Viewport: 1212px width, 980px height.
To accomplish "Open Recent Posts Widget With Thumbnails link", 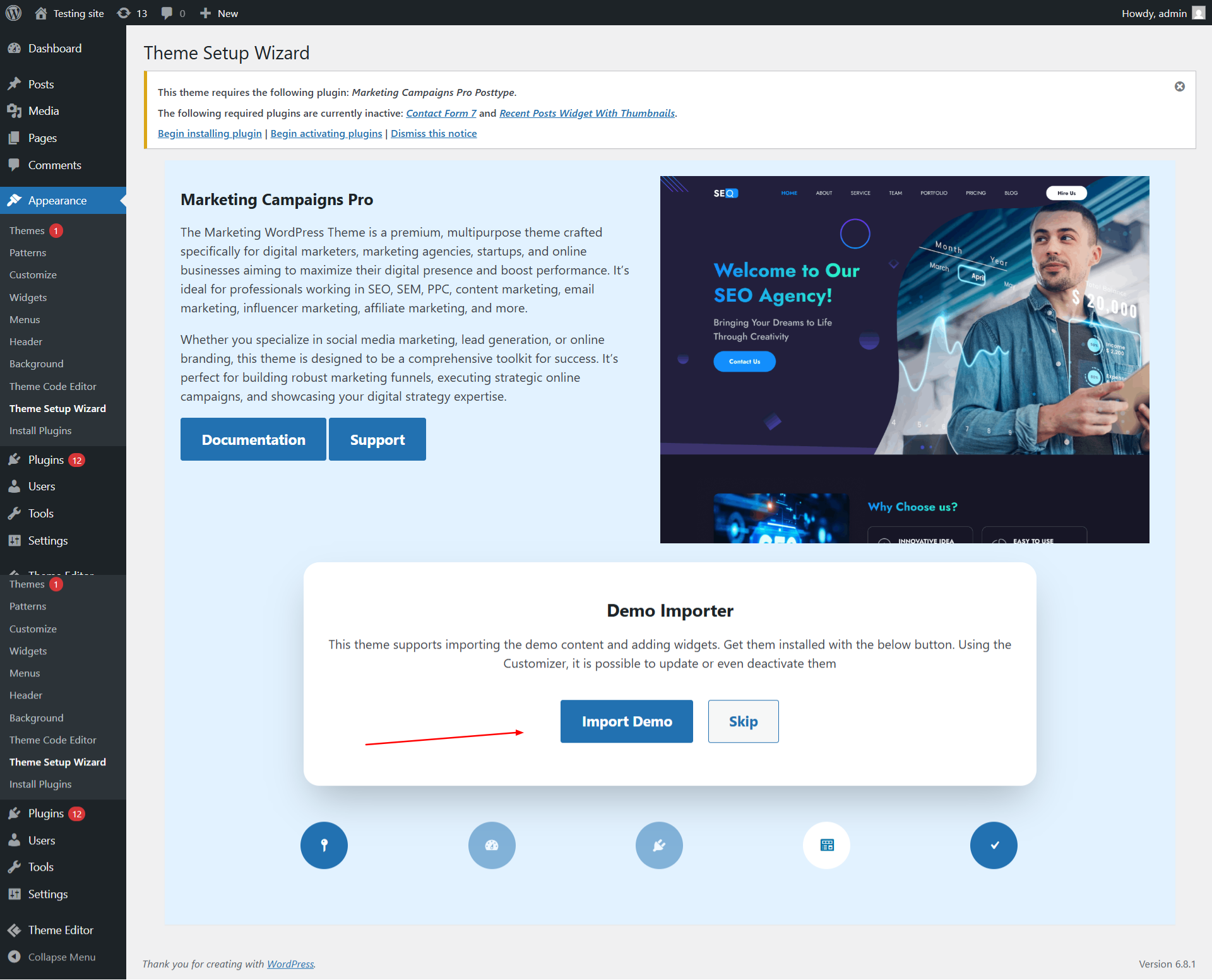I will point(587,113).
